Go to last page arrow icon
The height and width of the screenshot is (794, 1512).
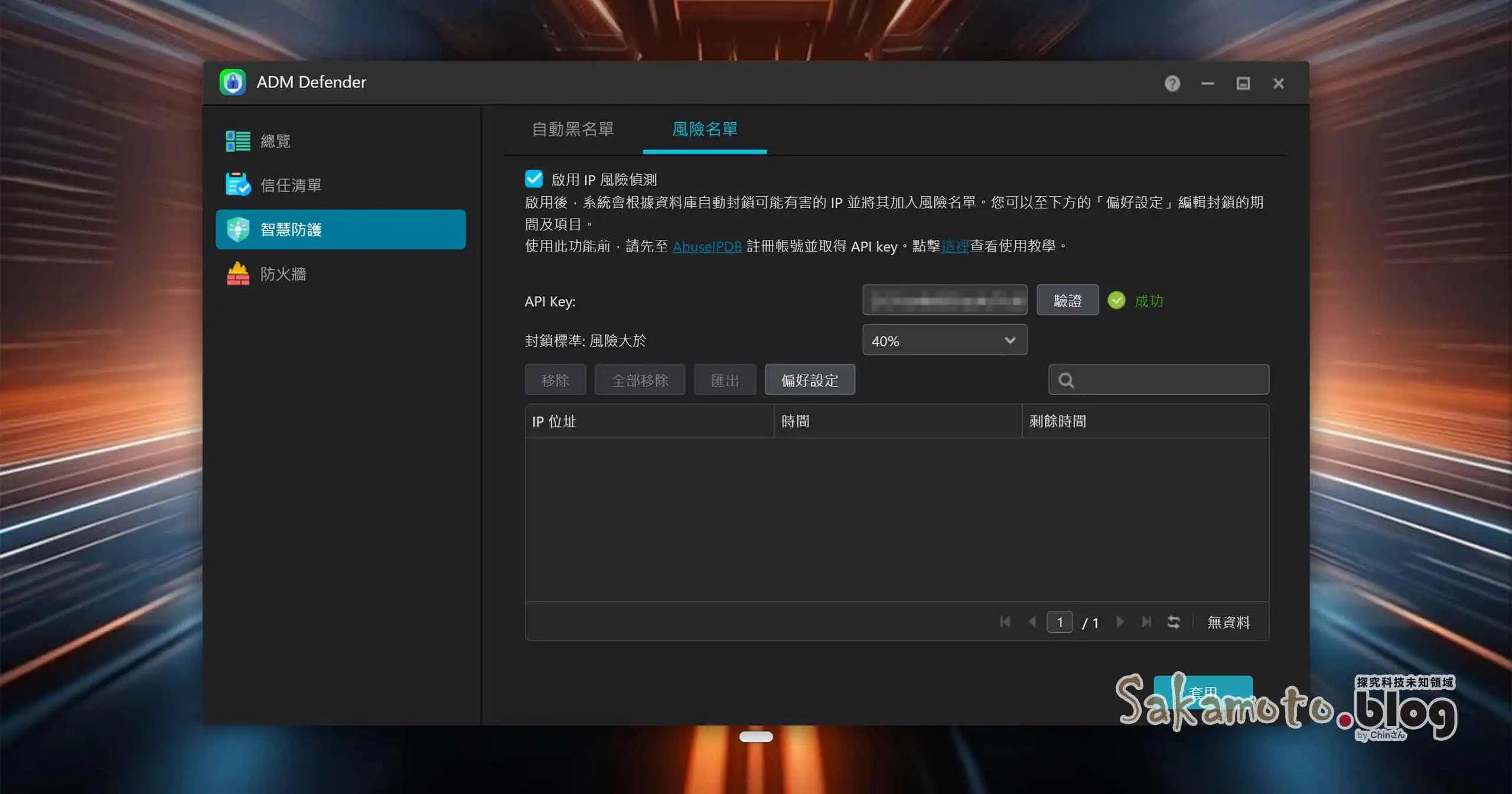[x=1146, y=622]
